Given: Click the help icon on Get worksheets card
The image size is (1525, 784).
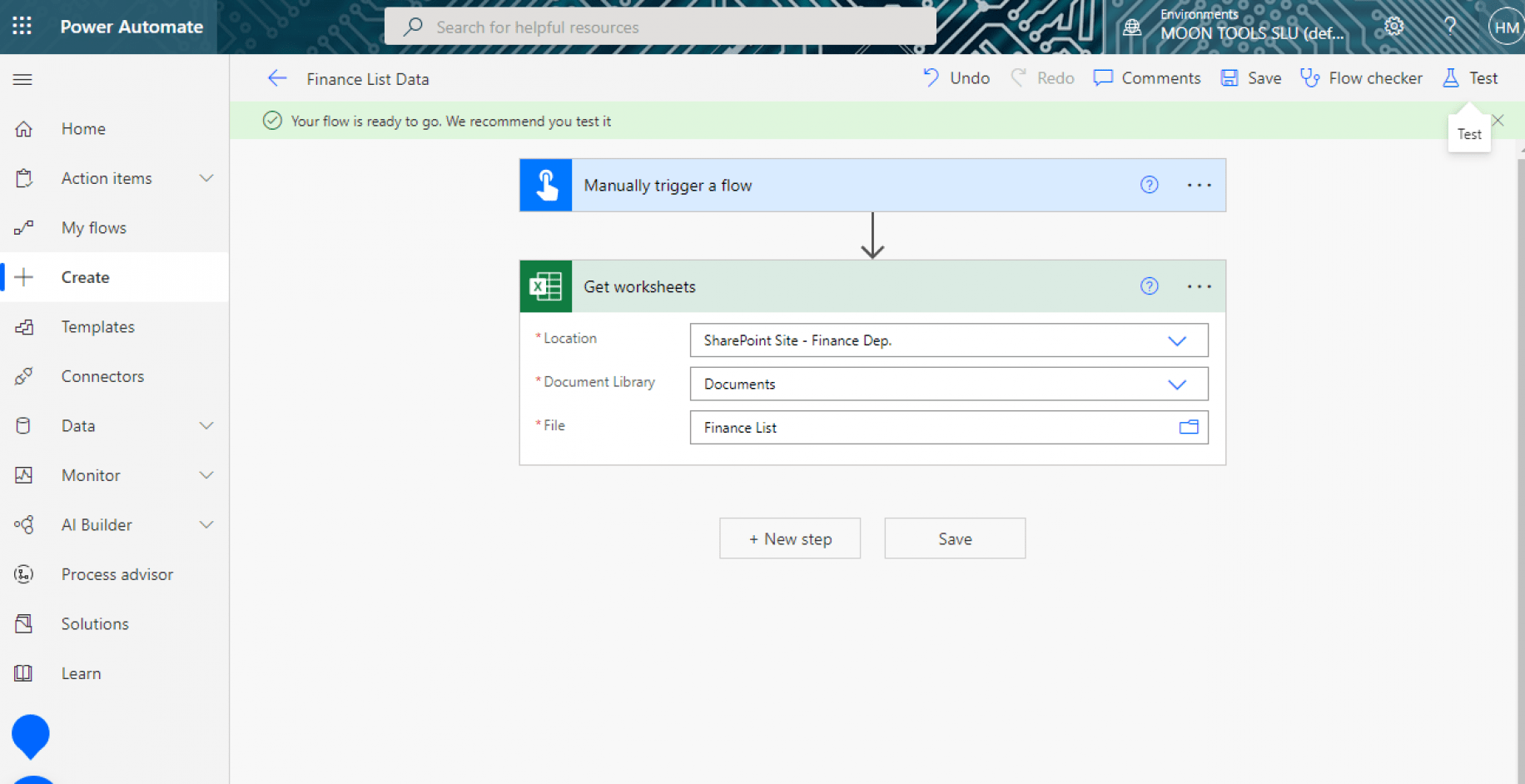Looking at the screenshot, I should 1150,285.
